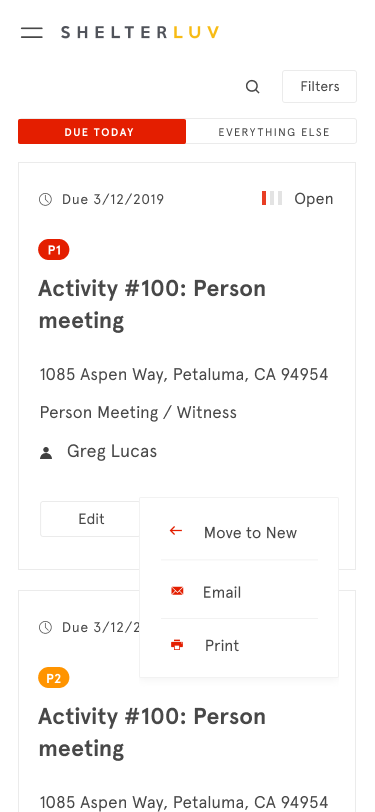Choose Email from the popup menu

(239, 592)
